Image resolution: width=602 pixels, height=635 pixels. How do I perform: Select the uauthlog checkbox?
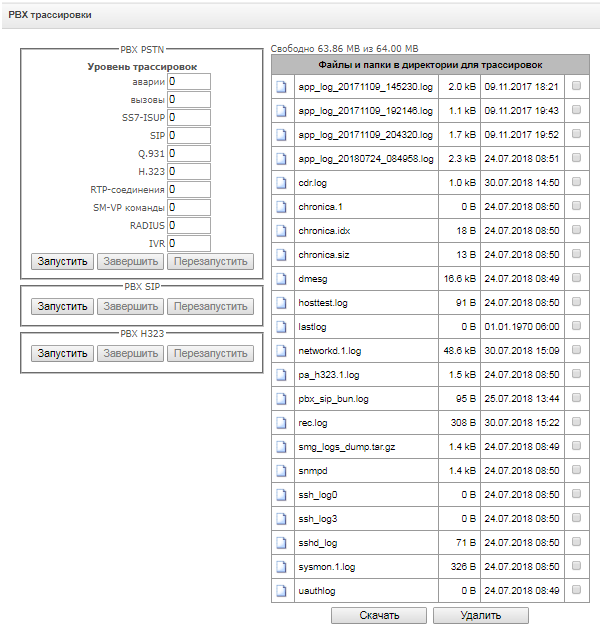point(576,590)
